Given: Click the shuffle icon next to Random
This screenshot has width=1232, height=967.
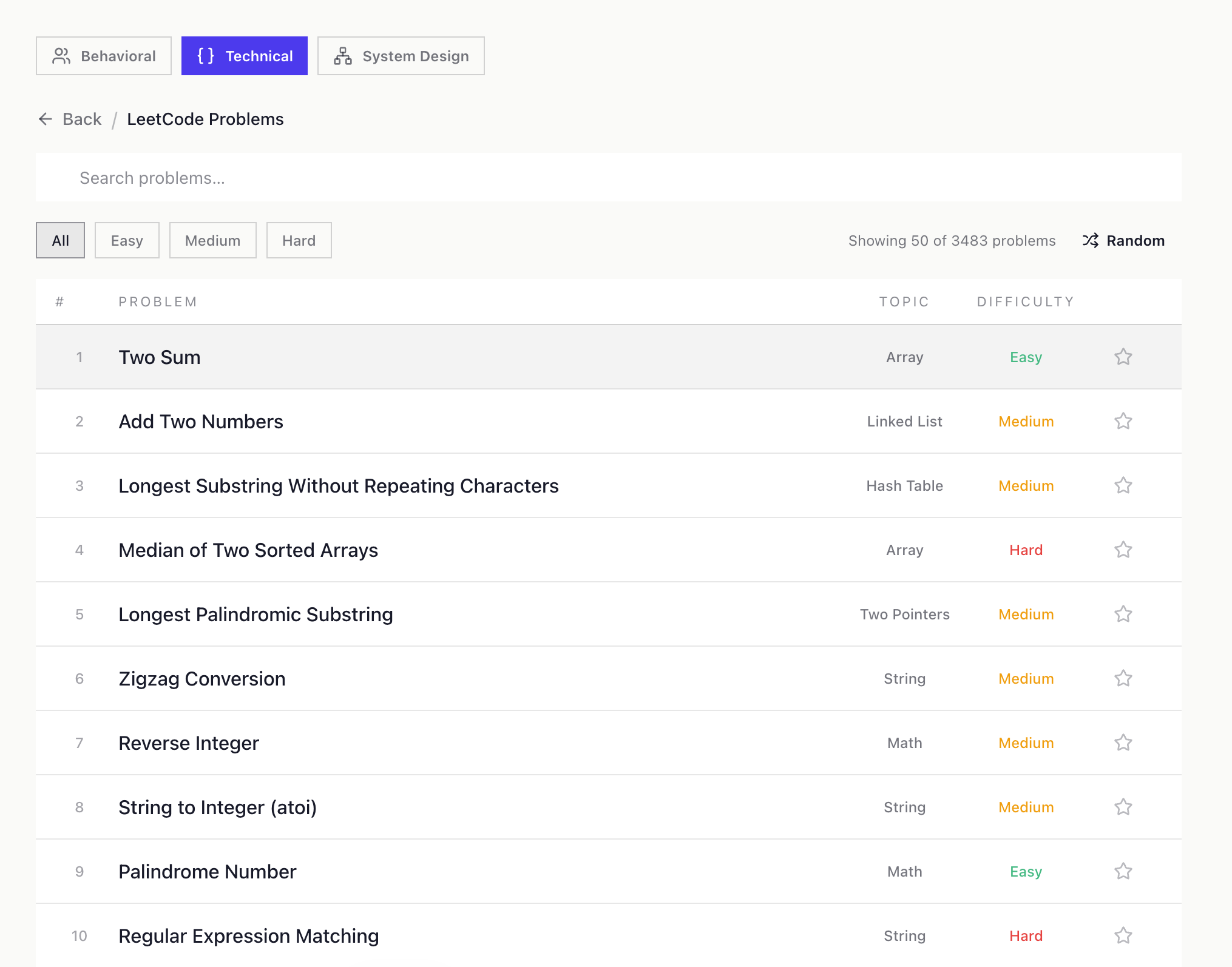Looking at the screenshot, I should pos(1090,240).
